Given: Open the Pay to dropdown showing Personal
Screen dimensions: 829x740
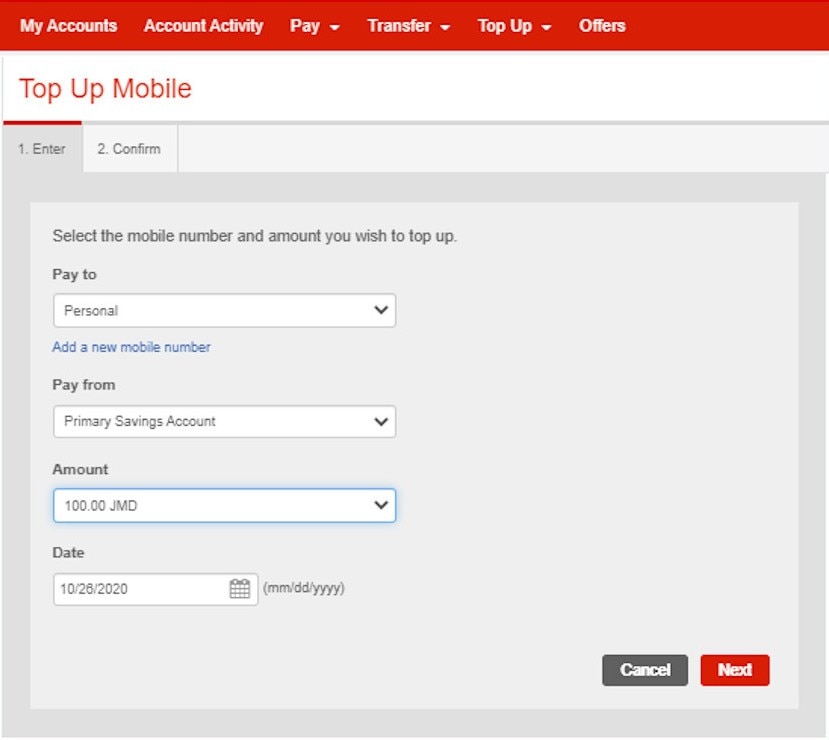Looking at the screenshot, I should click(x=224, y=310).
